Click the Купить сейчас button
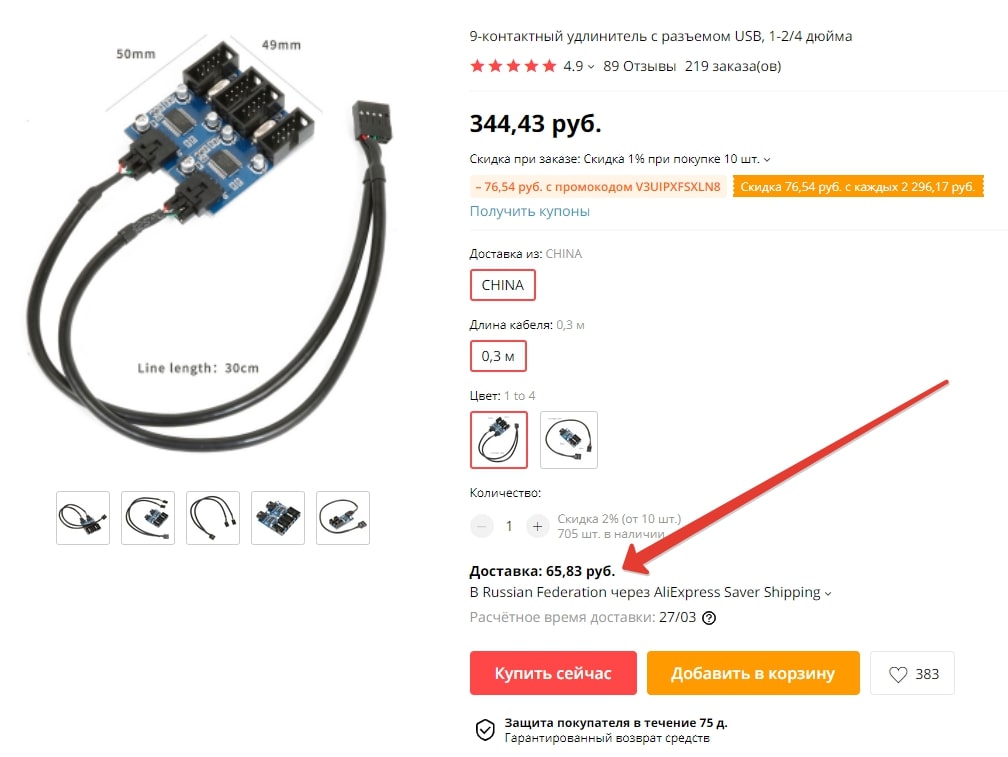Viewport: 1008px width, 757px height. point(554,673)
